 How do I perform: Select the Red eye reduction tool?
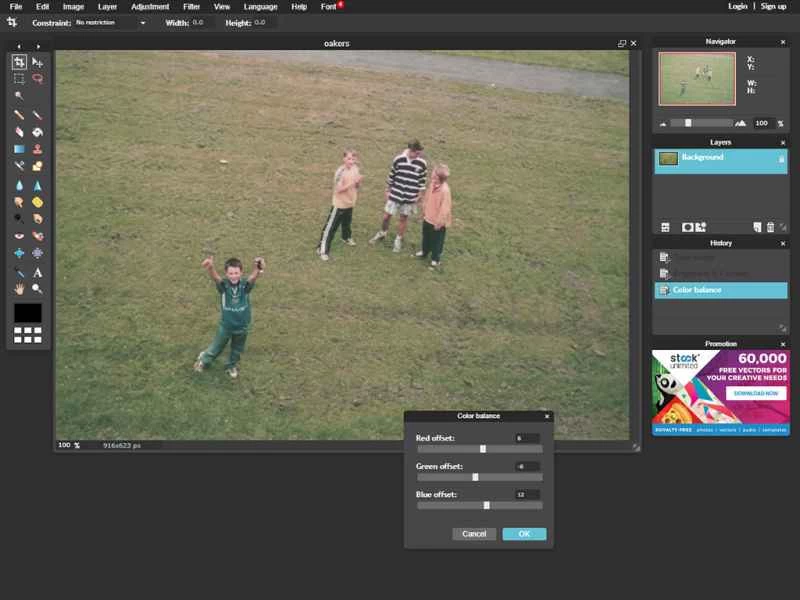click(x=19, y=236)
